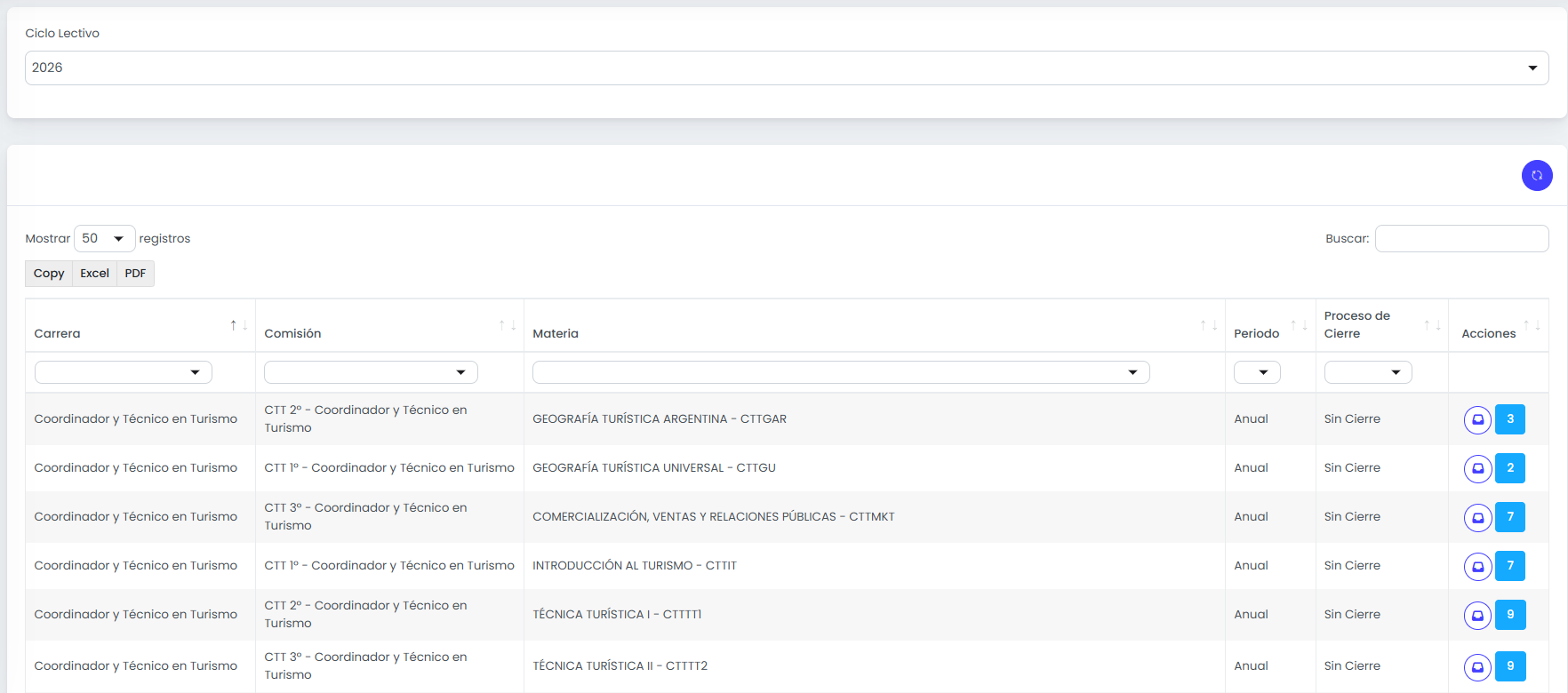The width and height of the screenshot is (1568, 693).
Task: Select the text GEOGRAFÍA TURÍSTICA ARGENTINA - CTTGAR
Action: pyautogui.click(x=660, y=419)
